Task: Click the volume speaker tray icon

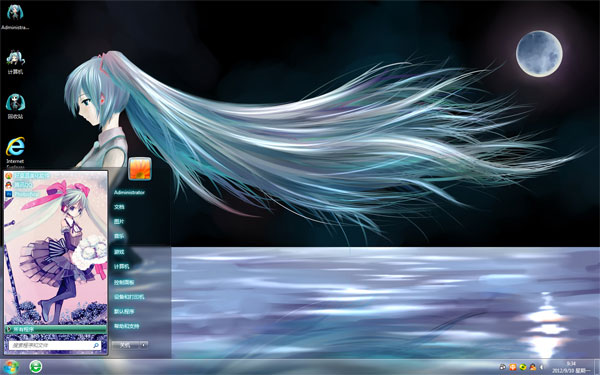Action: tap(541, 367)
